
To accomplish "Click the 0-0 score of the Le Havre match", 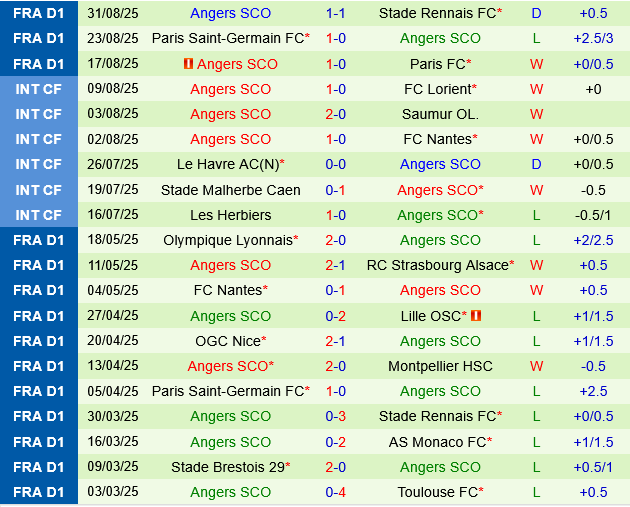I will click(336, 164).
